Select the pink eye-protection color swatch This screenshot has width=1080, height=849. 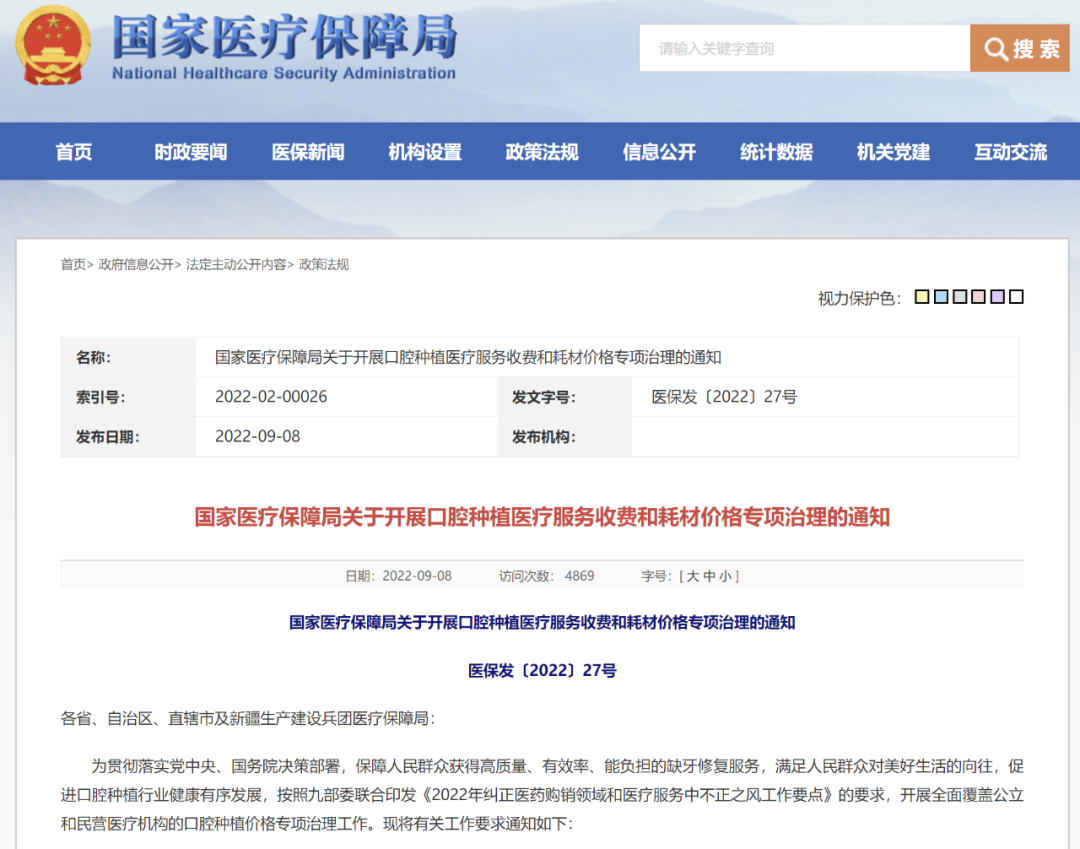coord(979,297)
